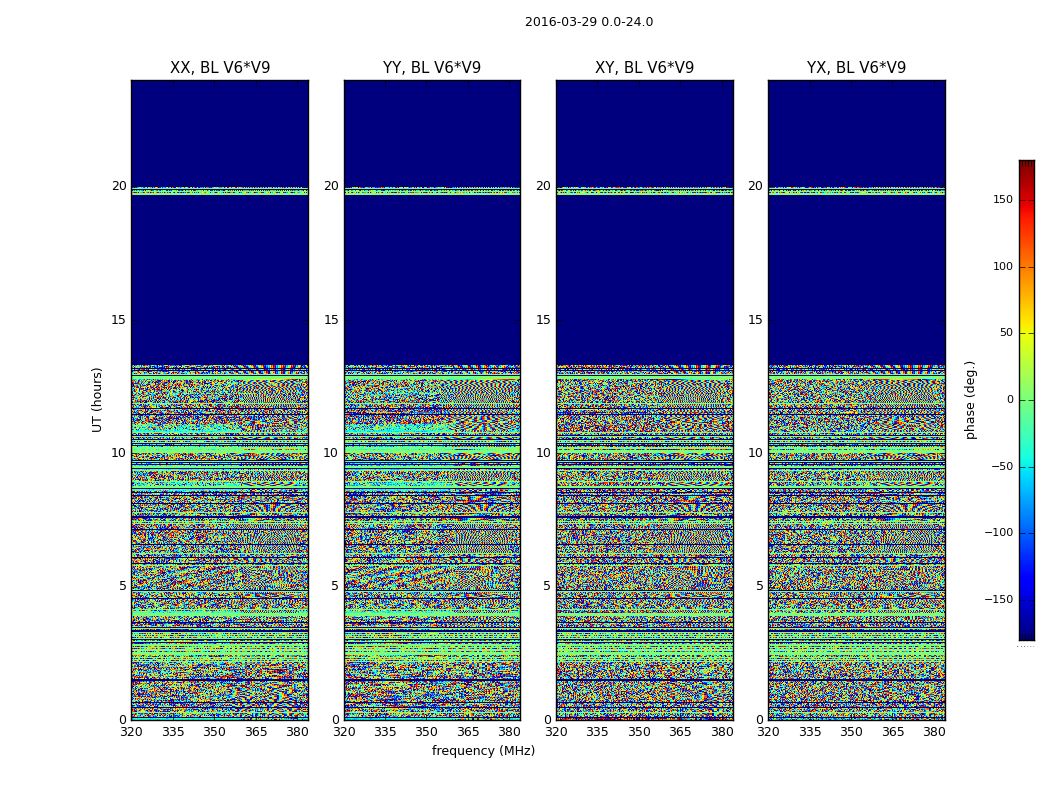Viewport: 1050px width, 800px height.
Task: Click colorbar tick label '50'
Action: 1006,333
